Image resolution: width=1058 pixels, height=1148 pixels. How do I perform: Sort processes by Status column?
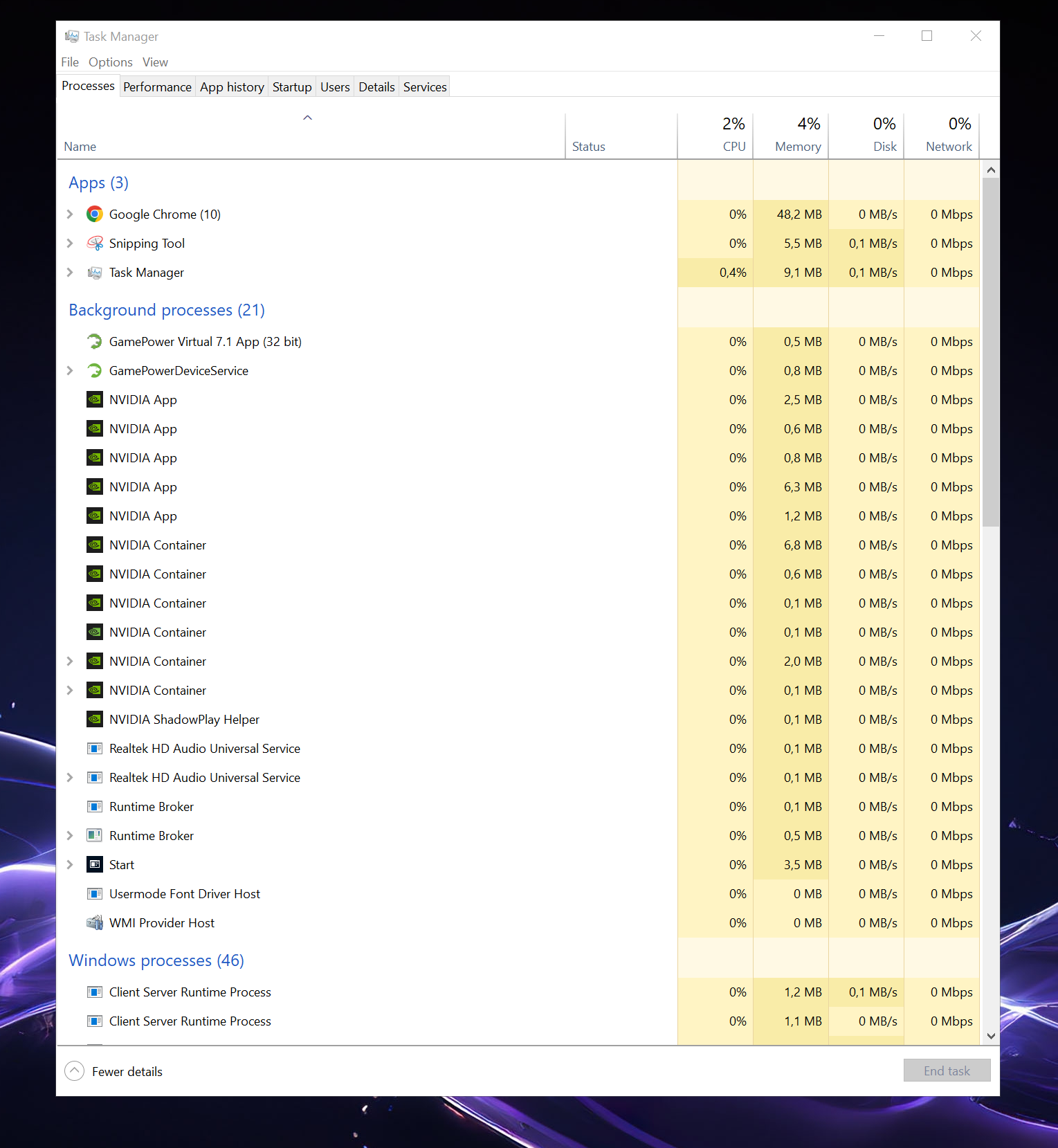click(x=621, y=136)
